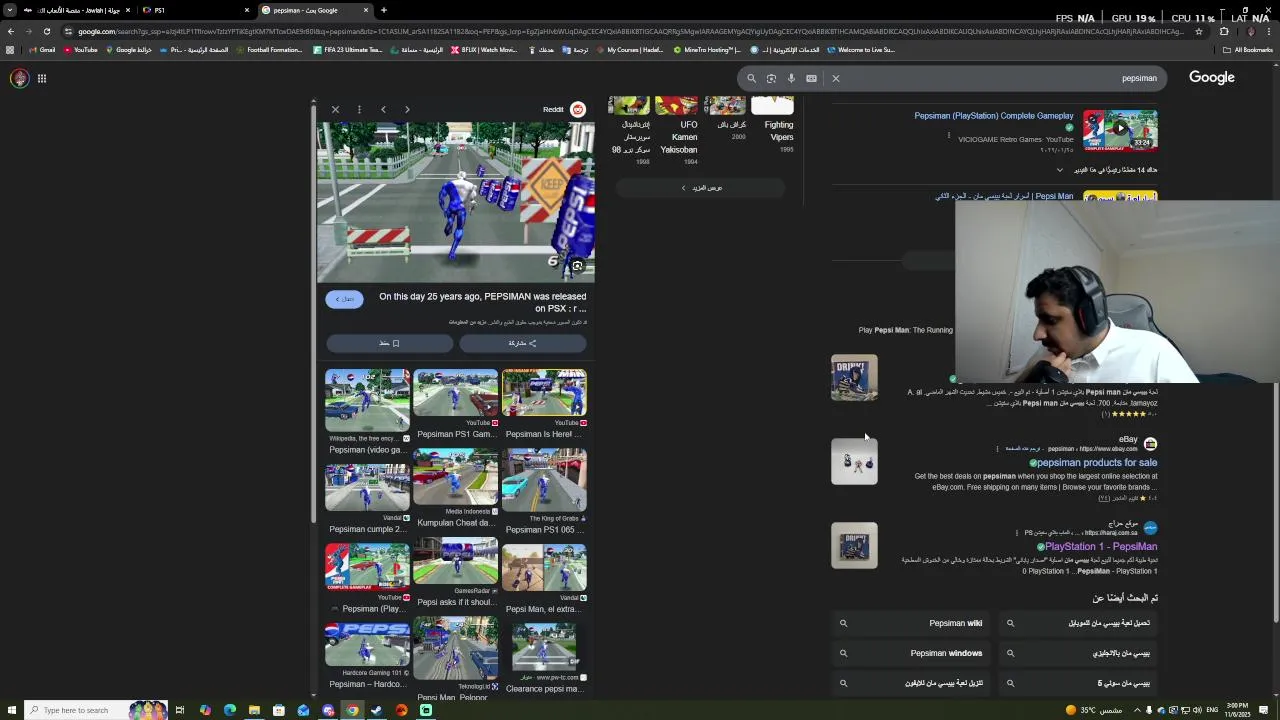Open the 'Pepsiman Is Here!' thumbnail
This screenshot has height=720, width=1280.
[x=544, y=392]
